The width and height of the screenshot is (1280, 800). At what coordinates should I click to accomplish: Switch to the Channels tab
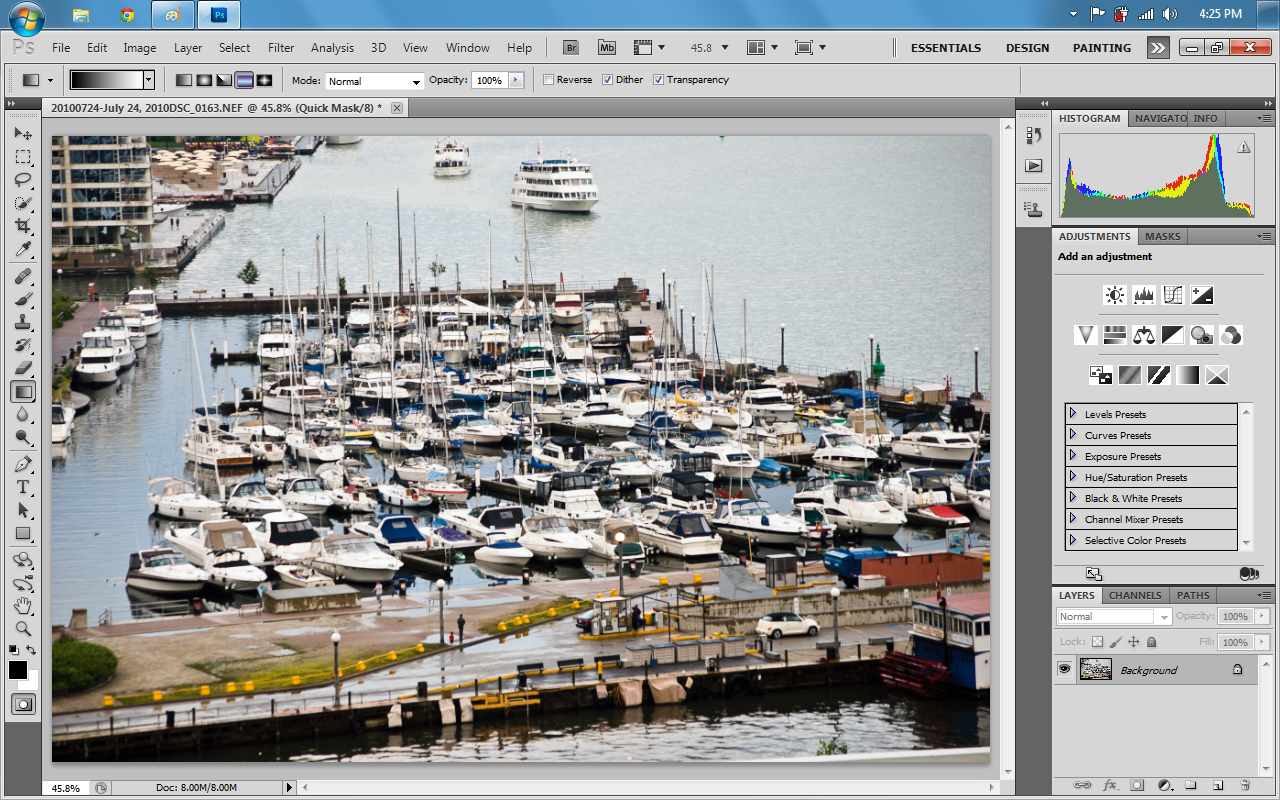[x=1135, y=595]
